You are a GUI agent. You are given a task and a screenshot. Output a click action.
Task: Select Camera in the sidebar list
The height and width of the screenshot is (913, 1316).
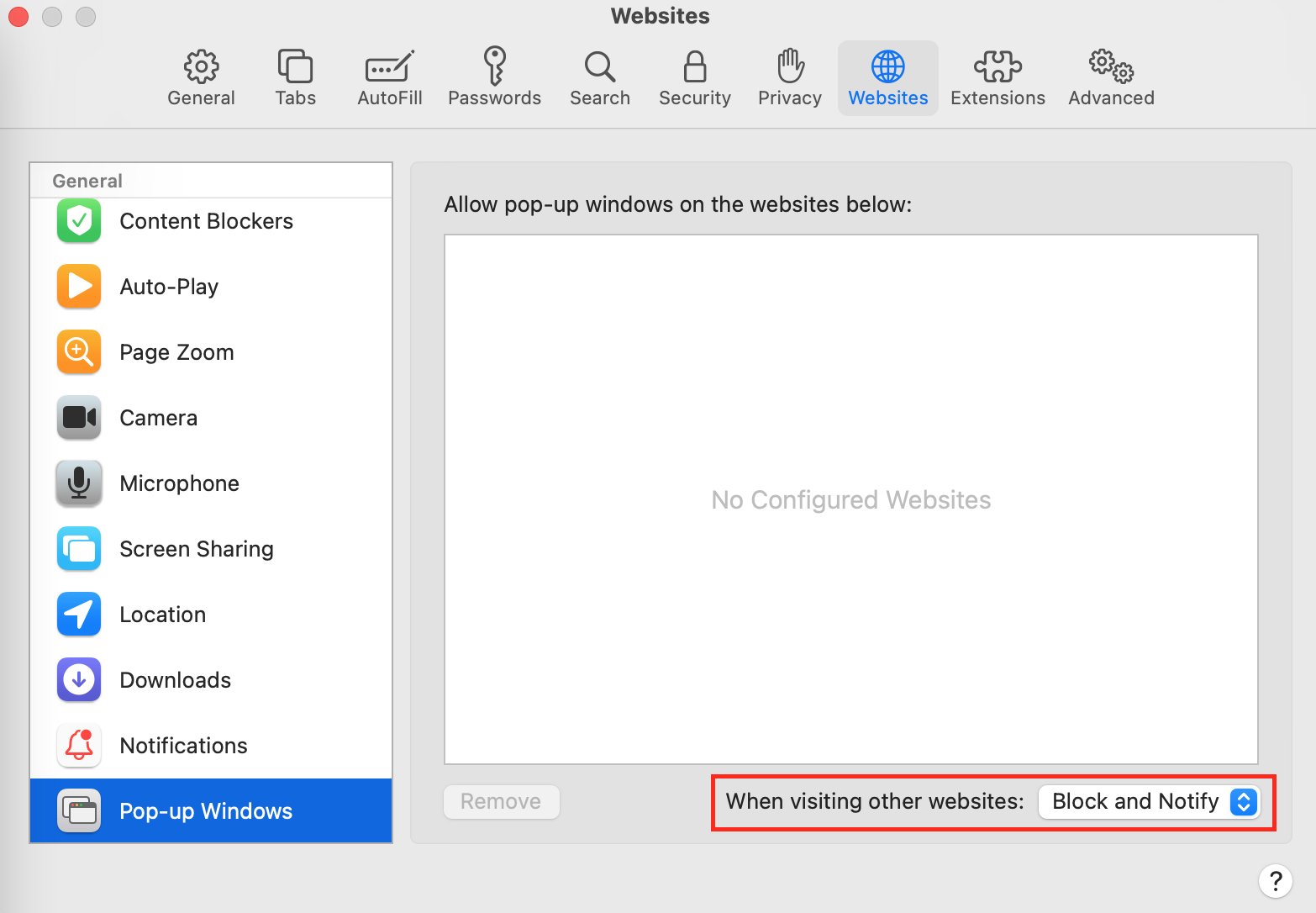pyautogui.click(x=211, y=418)
